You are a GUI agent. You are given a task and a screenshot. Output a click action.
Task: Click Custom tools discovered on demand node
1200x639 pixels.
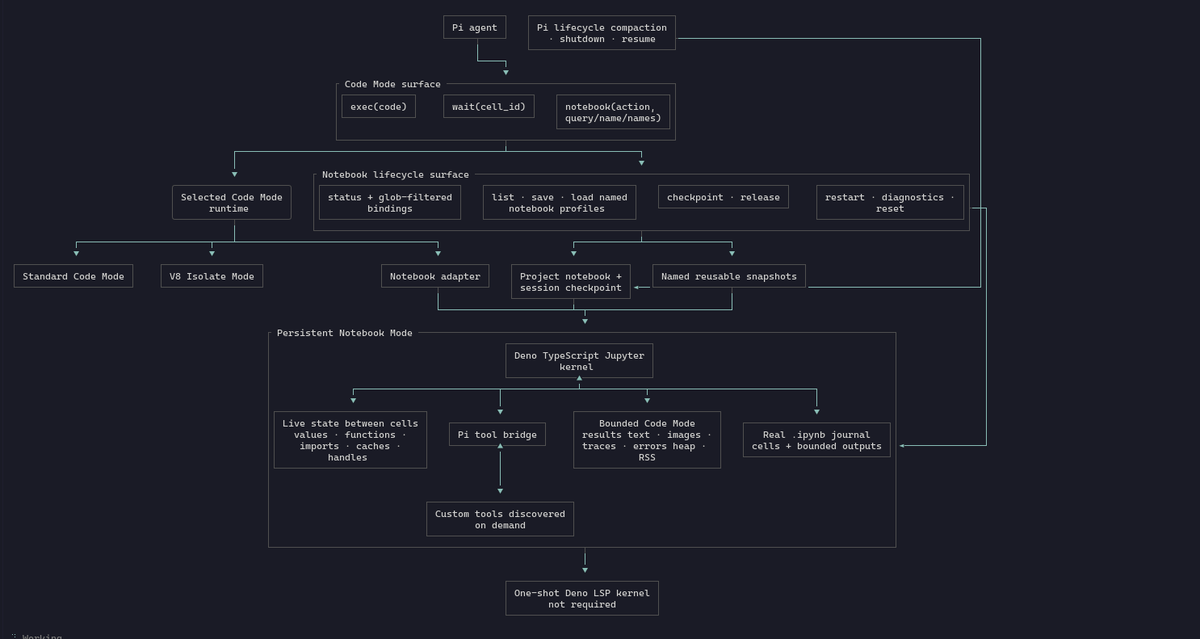500,519
